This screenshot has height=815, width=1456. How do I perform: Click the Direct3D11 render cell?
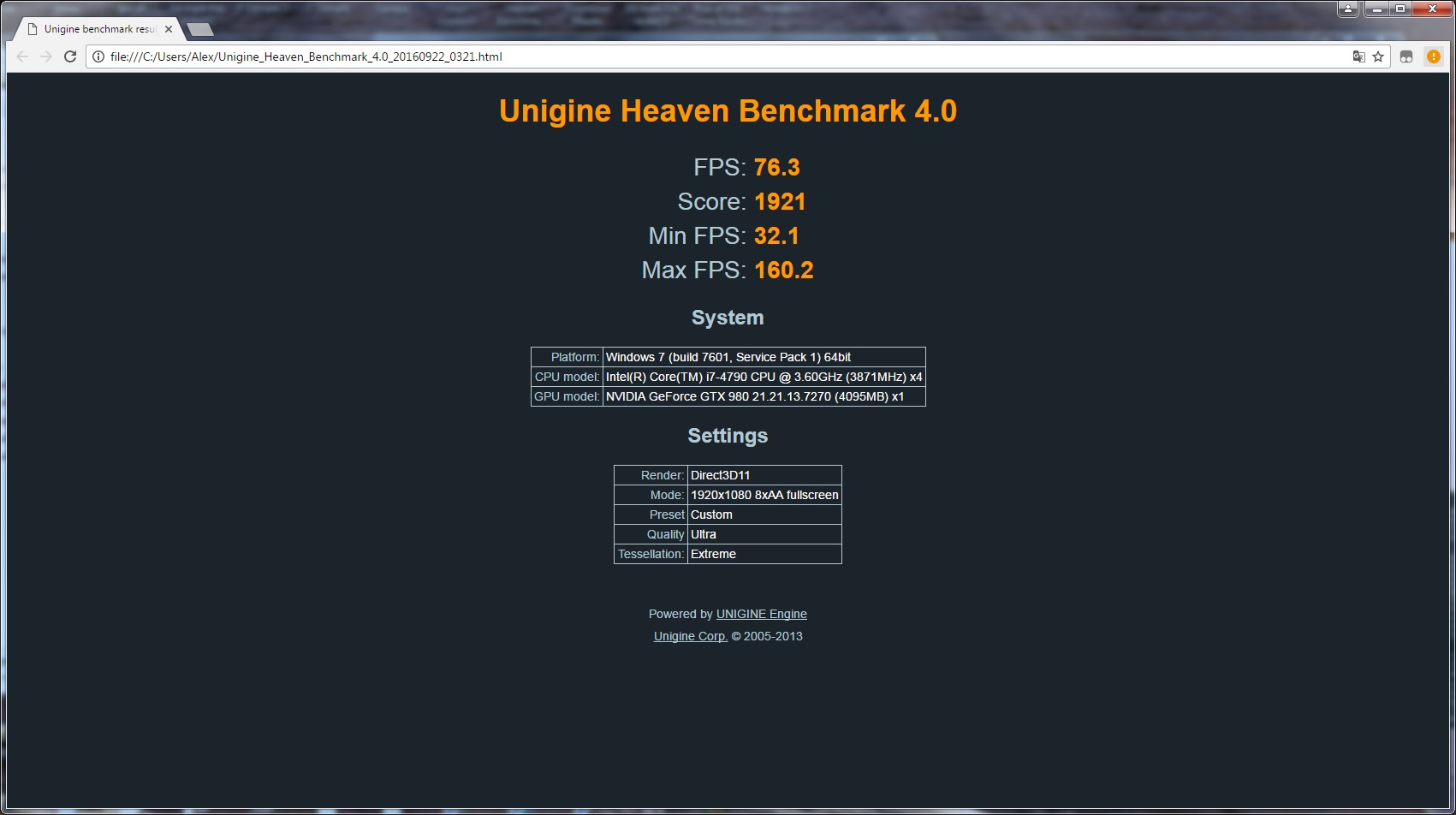[764, 475]
